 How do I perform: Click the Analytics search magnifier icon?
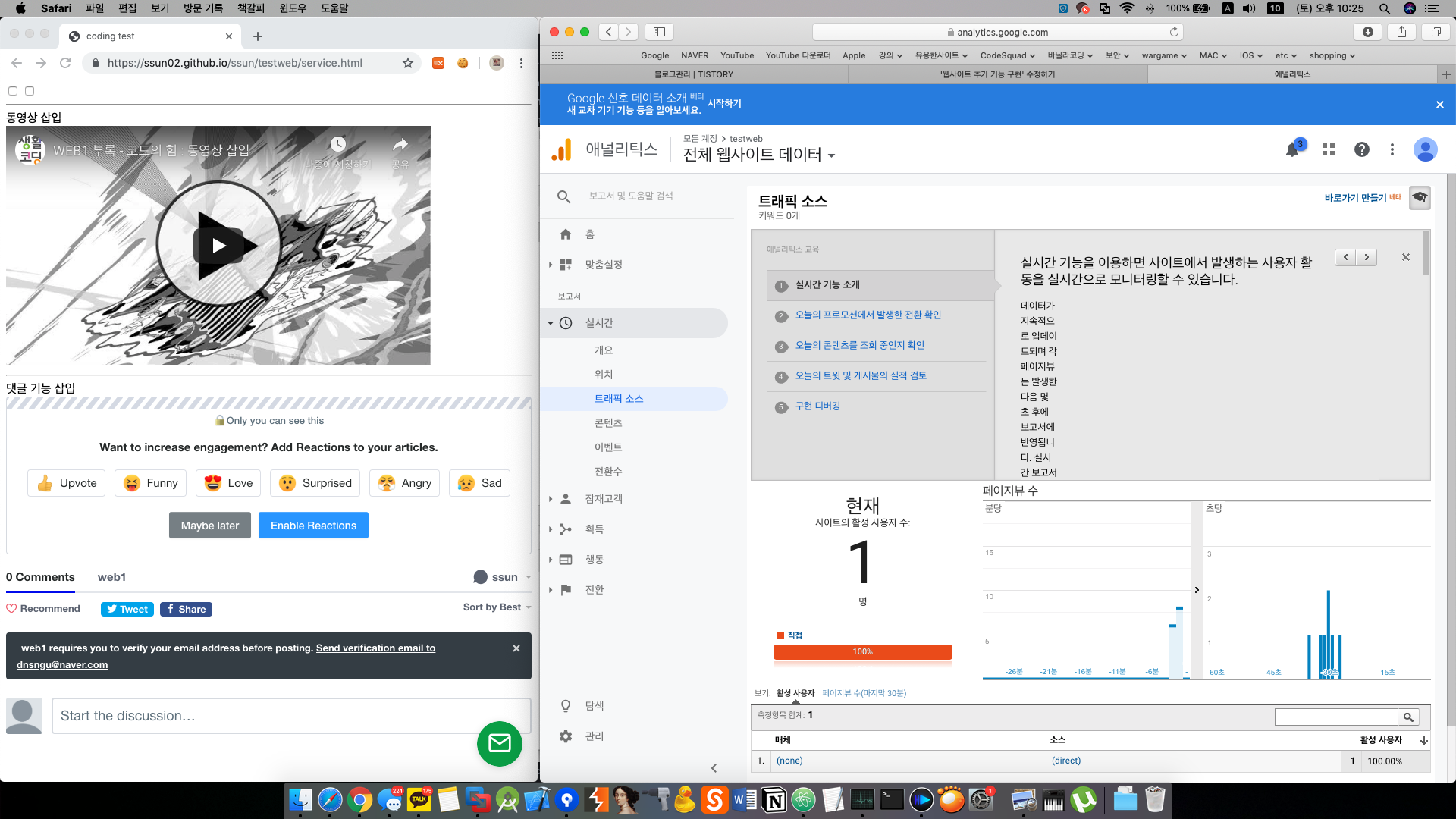tap(563, 196)
